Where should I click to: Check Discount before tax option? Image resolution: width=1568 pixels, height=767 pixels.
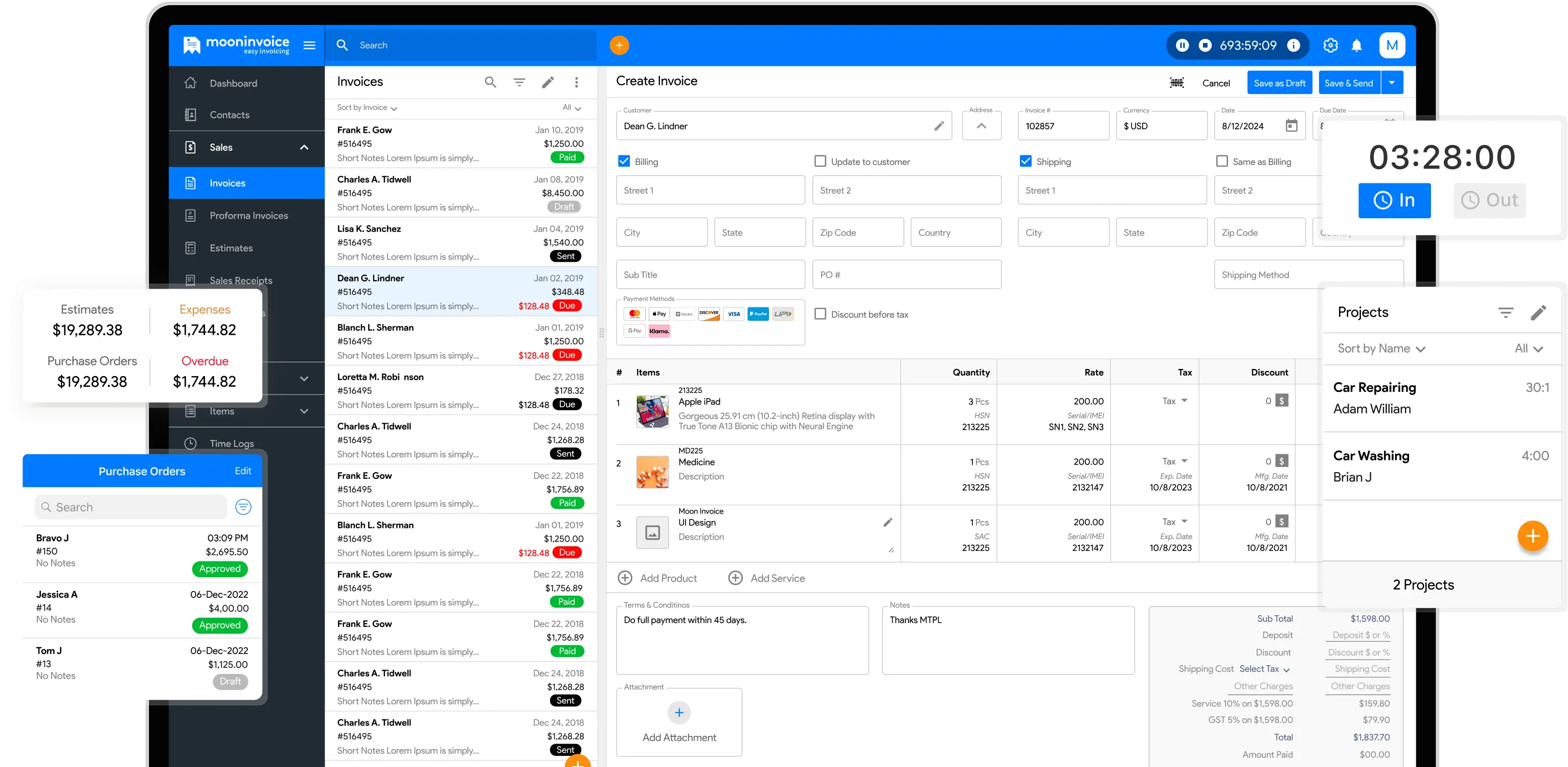(x=820, y=314)
